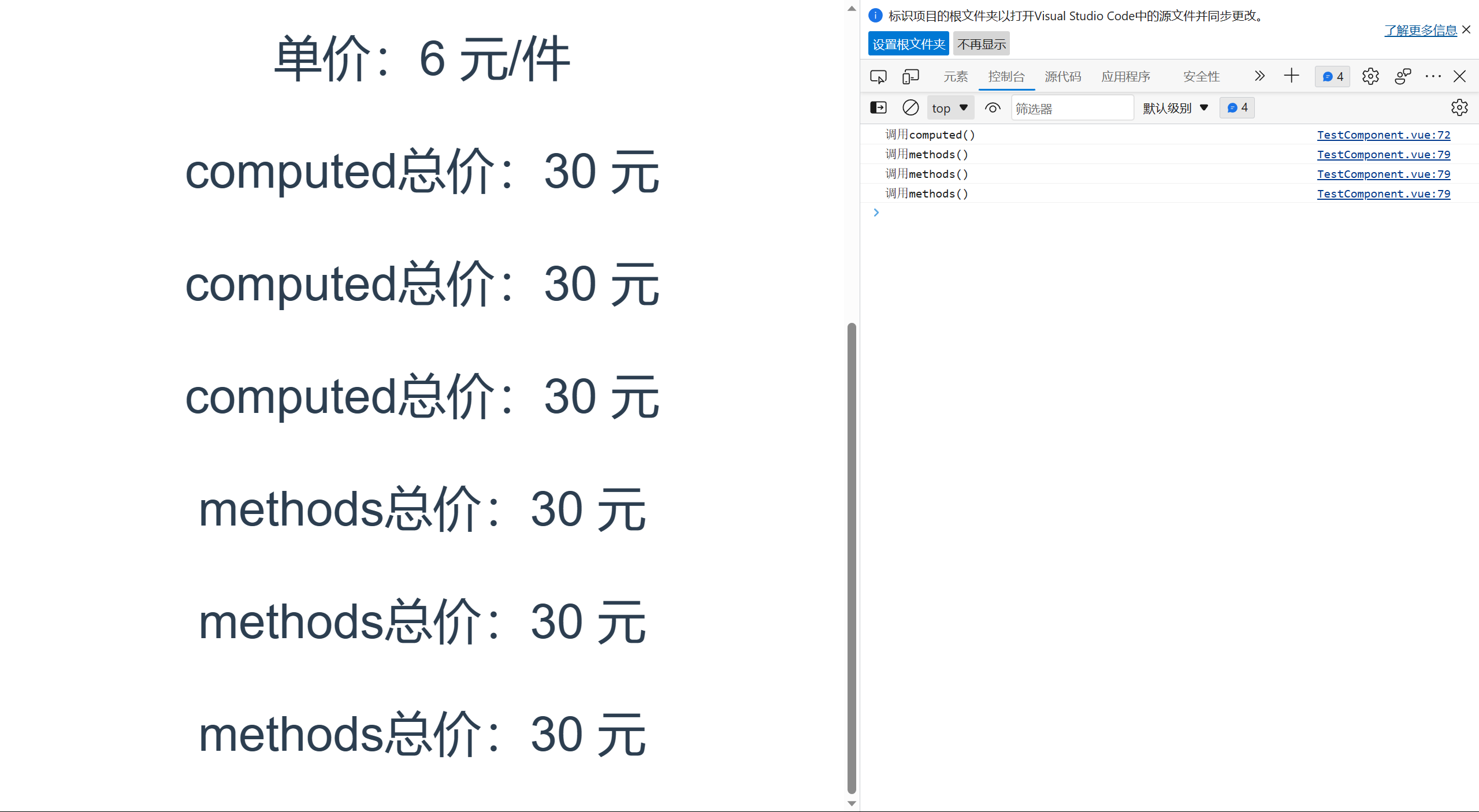Toggle the eye visibility icon
The image size is (1479, 812).
pyautogui.click(x=994, y=108)
